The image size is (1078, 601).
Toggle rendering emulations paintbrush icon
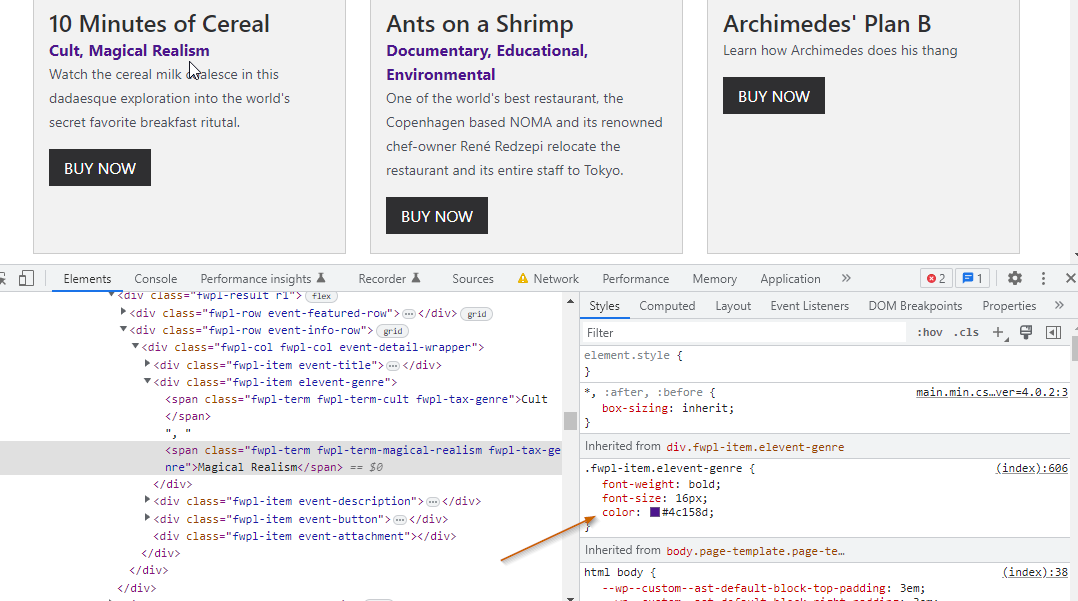[1026, 333]
